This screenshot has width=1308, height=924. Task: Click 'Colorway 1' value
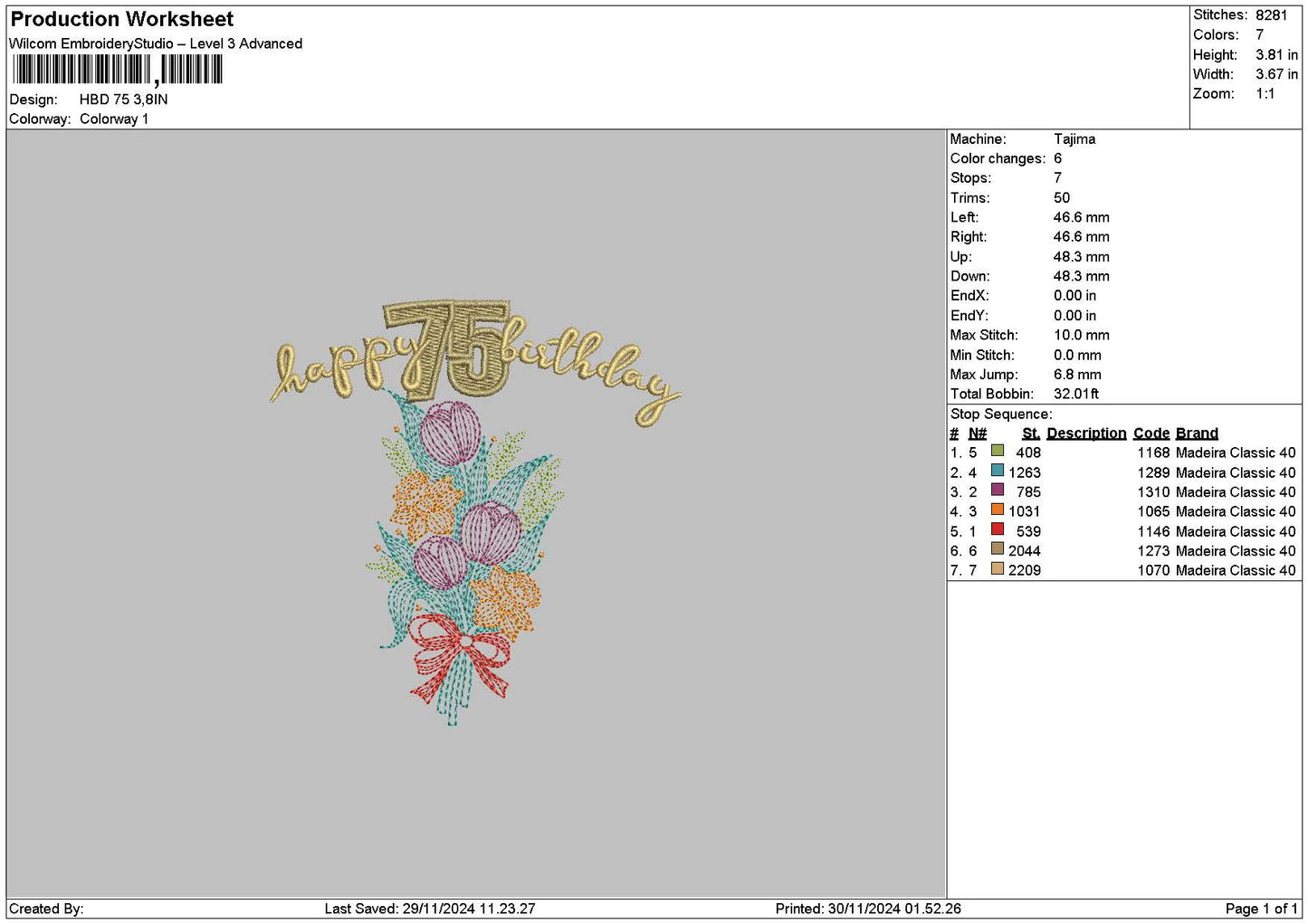tap(114, 119)
